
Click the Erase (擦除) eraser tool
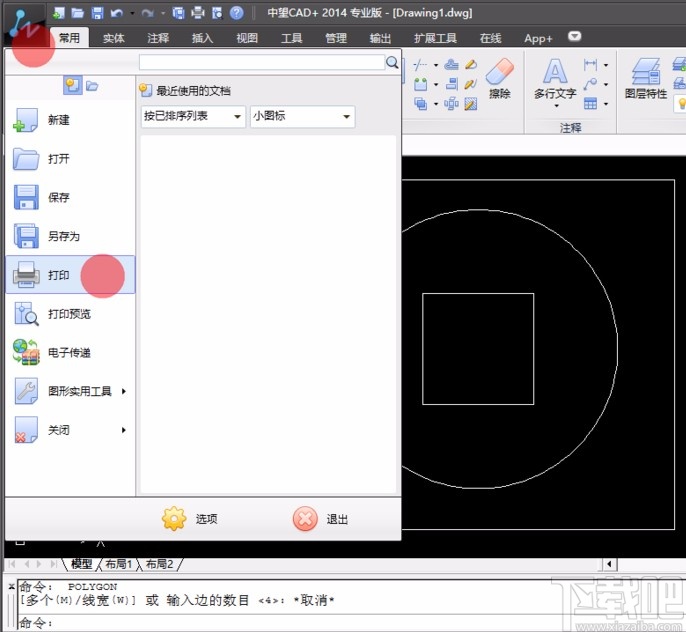pos(500,79)
